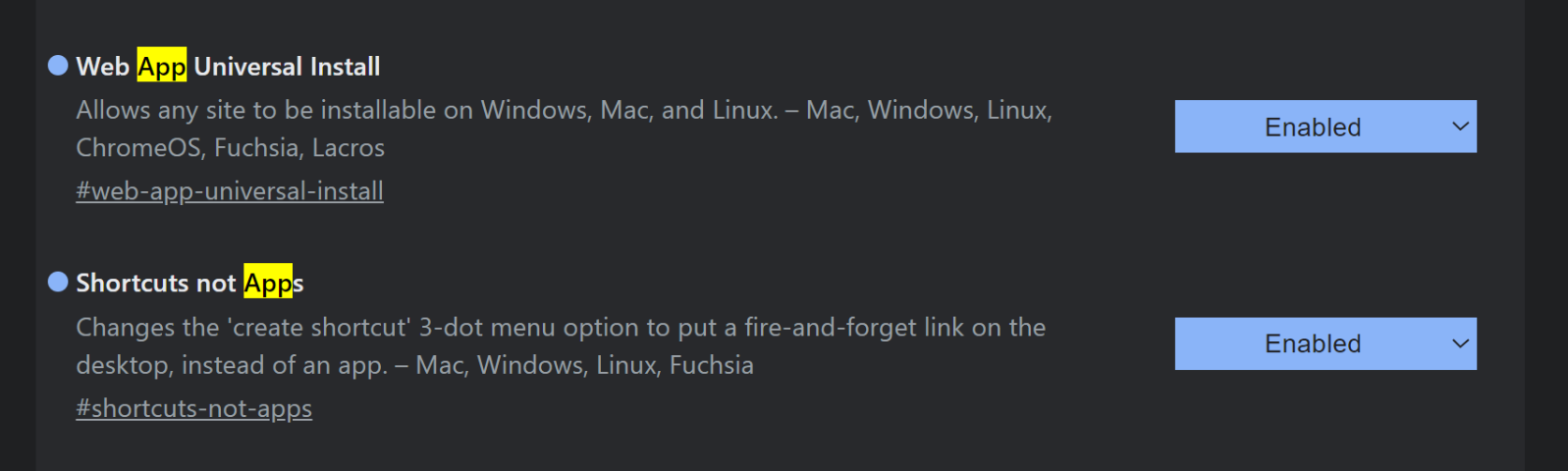Open the Enabled dropdown for Shortcuts not Apps
The image size is (1568, 471).
tap(1325, 343)
